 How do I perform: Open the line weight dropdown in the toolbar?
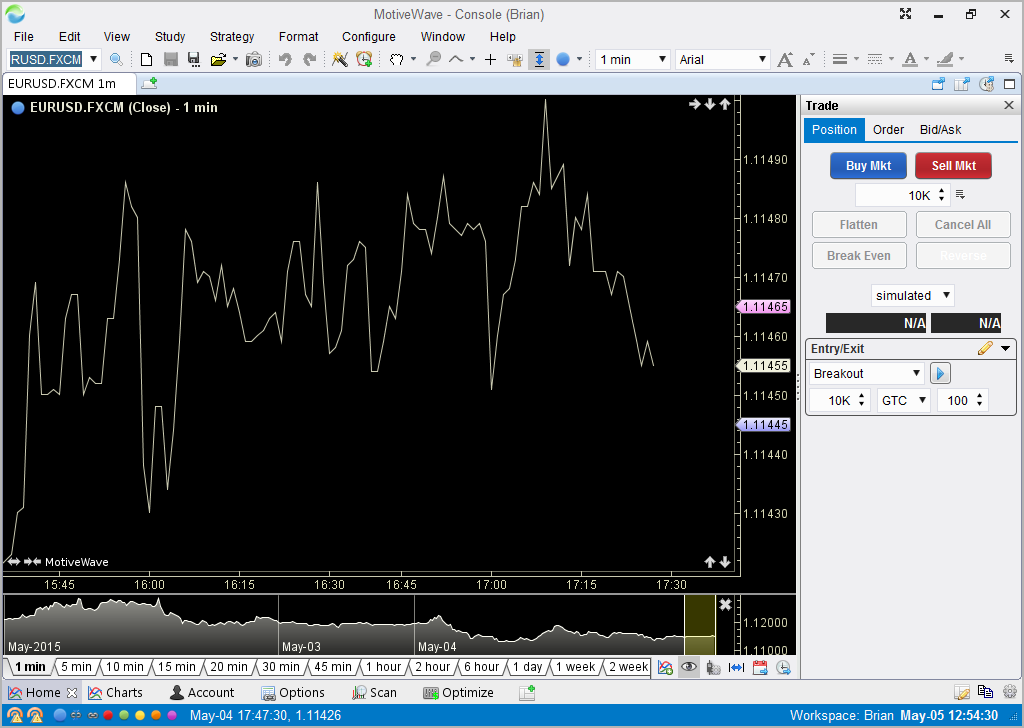pyautogui.click(x=845, y=59)
